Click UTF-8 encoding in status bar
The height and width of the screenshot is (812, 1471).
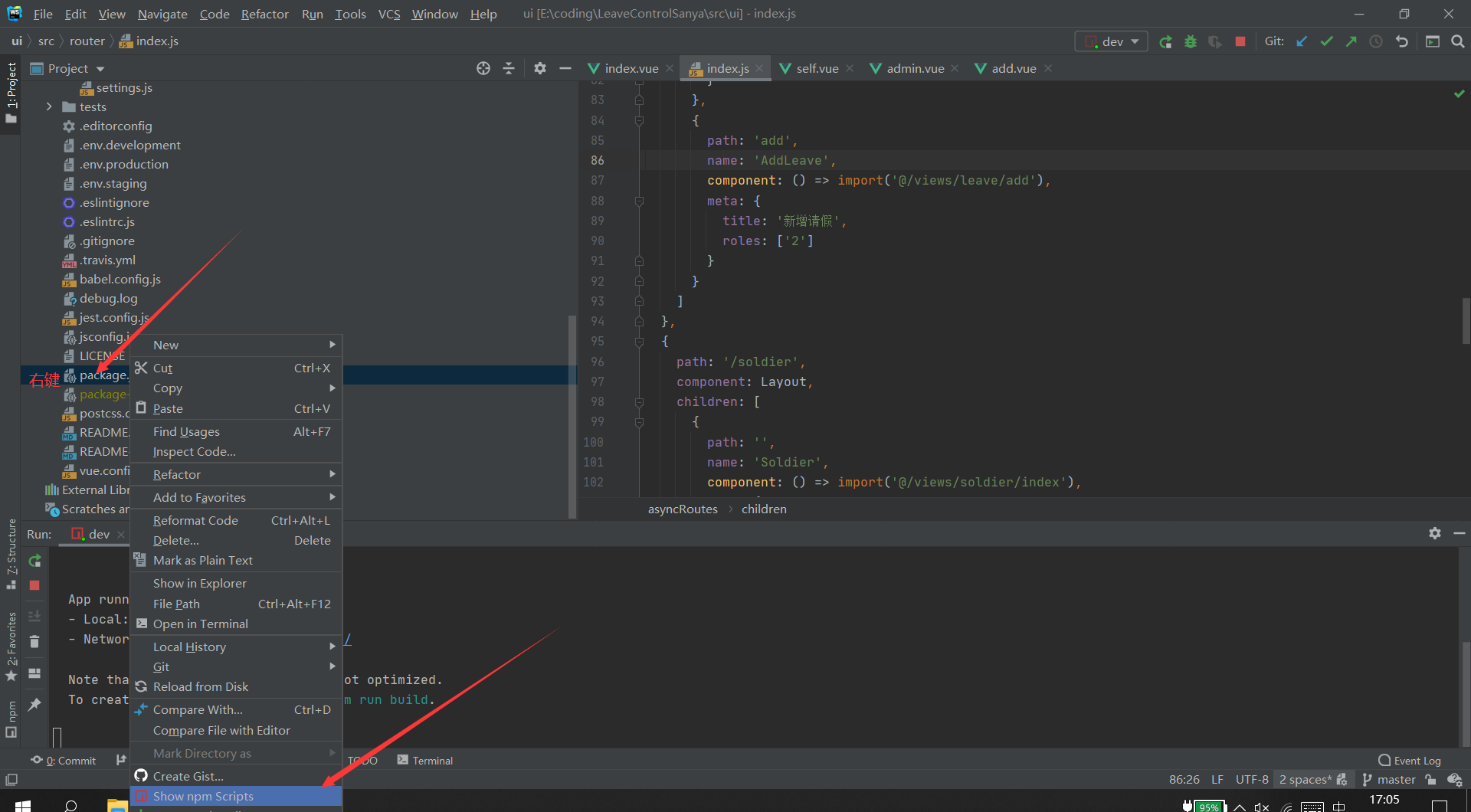coord(1251,779)
